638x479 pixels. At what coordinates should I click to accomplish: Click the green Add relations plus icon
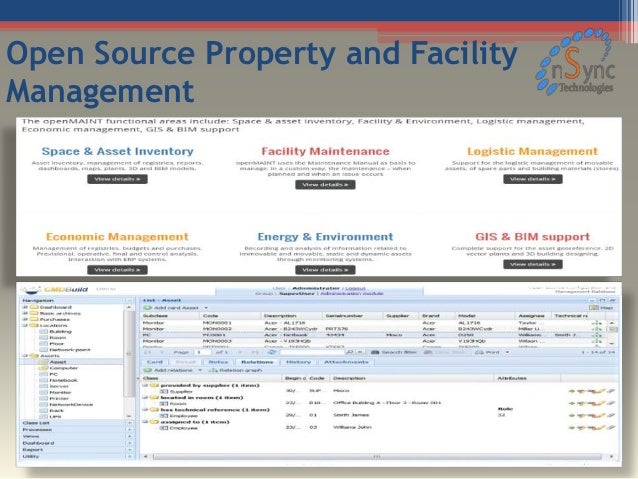tap(148, 370)
